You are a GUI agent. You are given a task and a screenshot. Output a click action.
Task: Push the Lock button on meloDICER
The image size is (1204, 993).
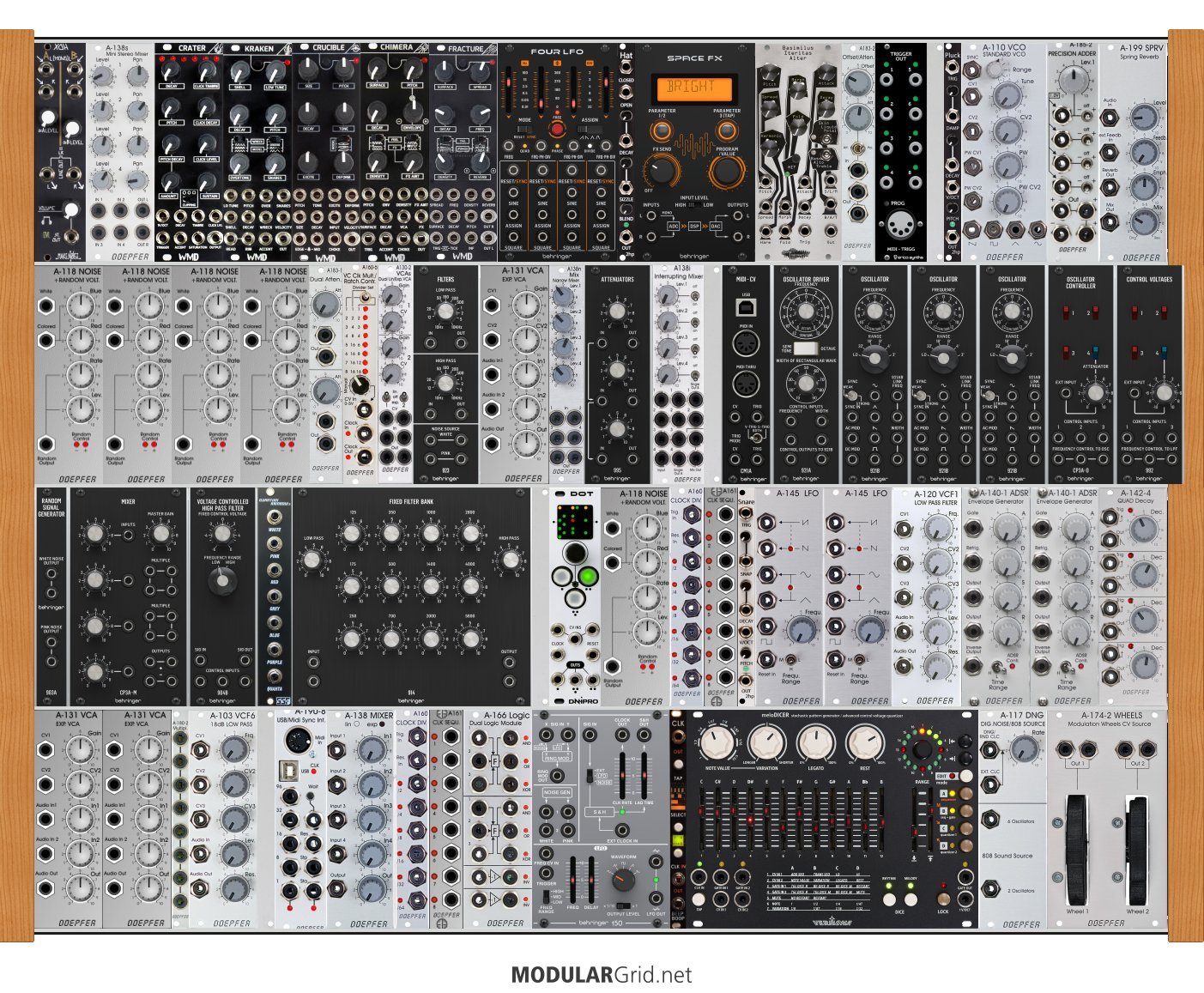click(x=943, y=899)
